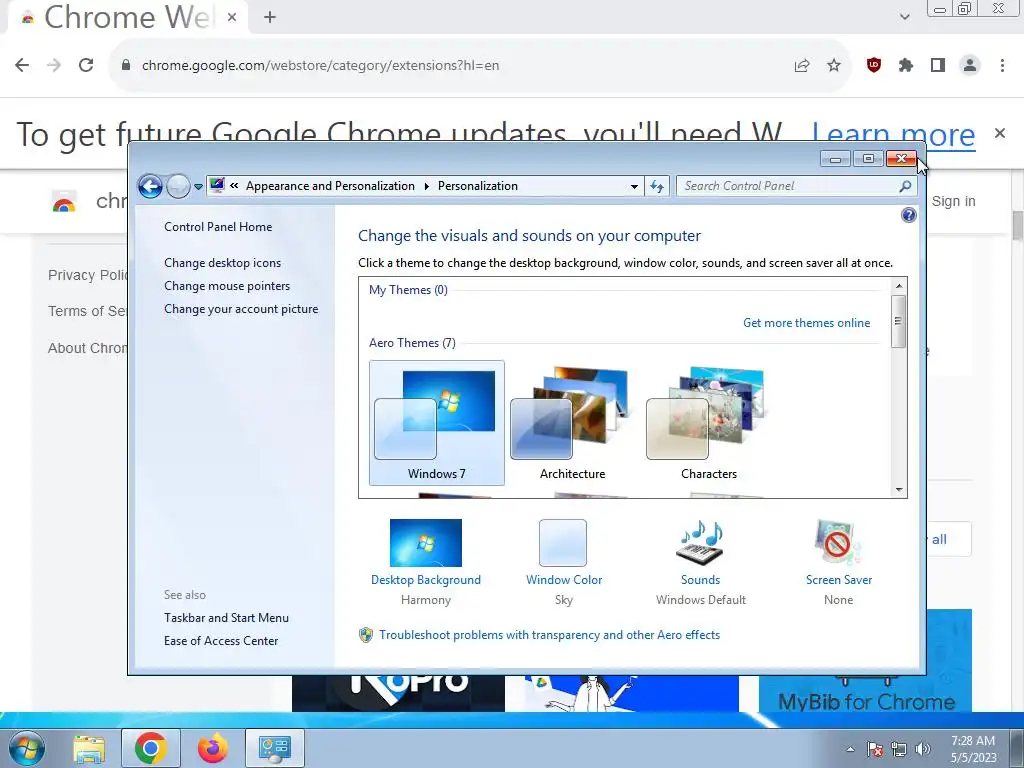The image size is (1024, 768).
Task: Open Ease of Access Center link
Action: pos(221,641)
